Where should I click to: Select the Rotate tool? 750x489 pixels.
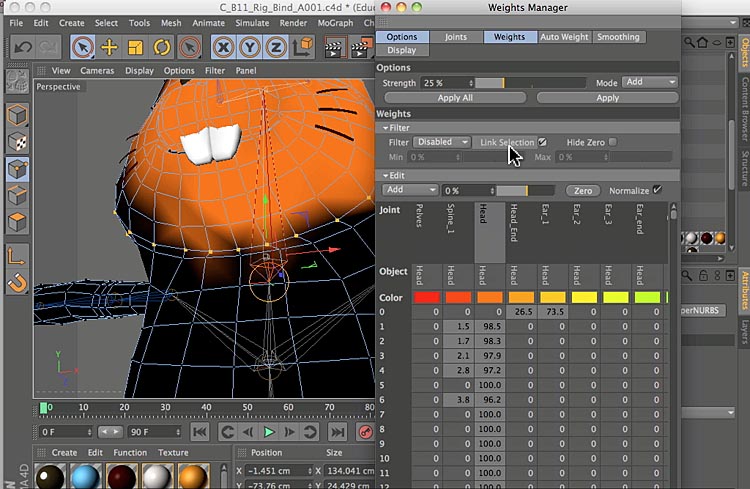click(162, 47)
